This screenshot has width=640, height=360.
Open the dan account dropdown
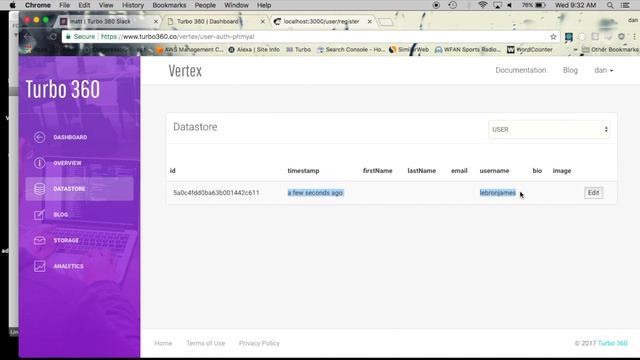(603, 70)
